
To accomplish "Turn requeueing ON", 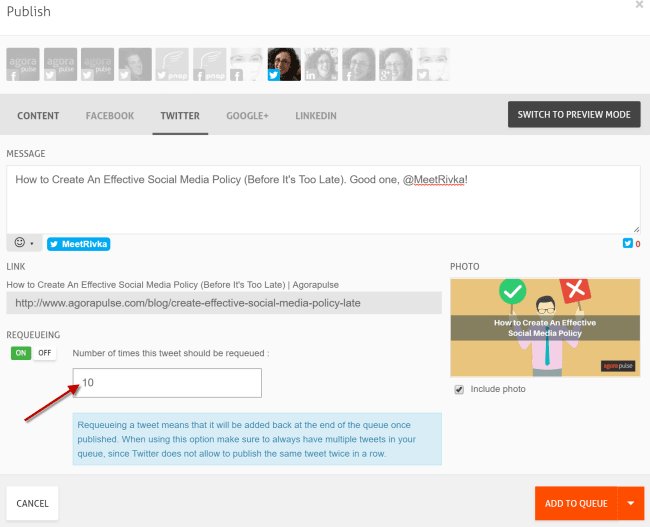I will [x=21, y=353].
